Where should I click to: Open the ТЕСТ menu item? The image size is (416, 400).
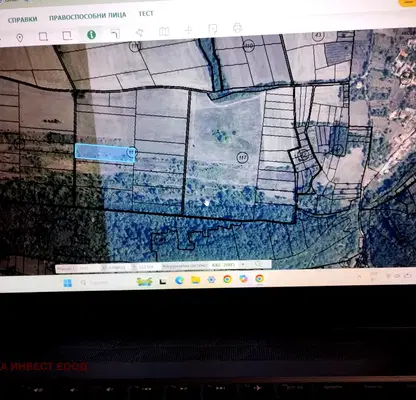(146, 13)
